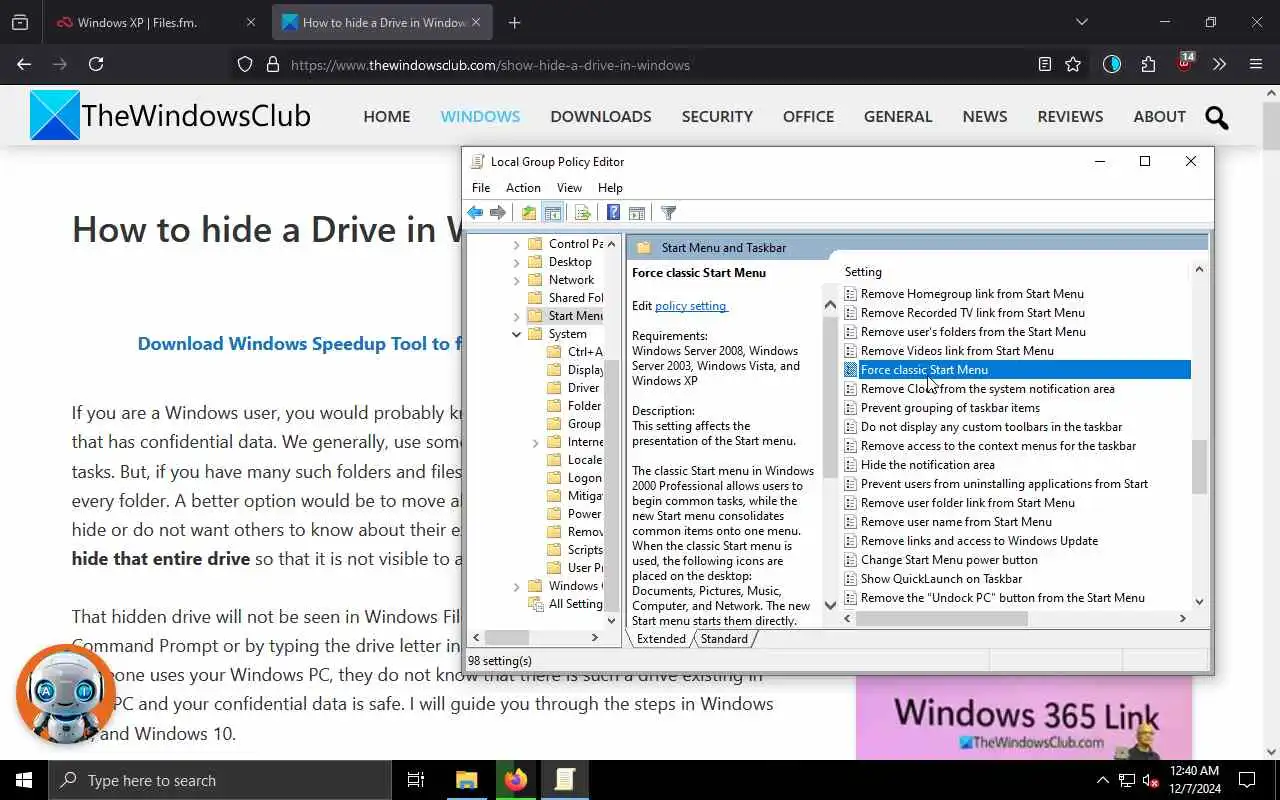
Task: Click the Firefox View icon left of tabs
Action: pos(20,22)
